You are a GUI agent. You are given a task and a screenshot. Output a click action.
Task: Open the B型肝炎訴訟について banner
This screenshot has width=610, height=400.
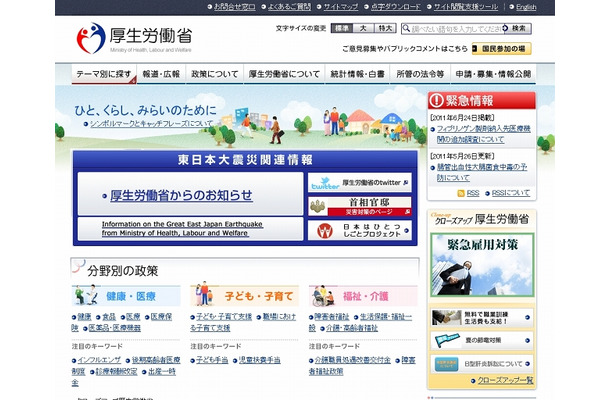coord(481,364)
